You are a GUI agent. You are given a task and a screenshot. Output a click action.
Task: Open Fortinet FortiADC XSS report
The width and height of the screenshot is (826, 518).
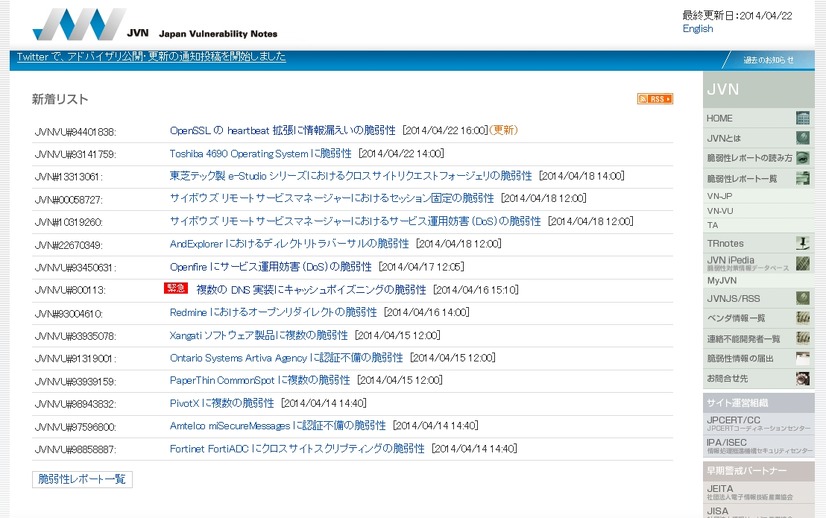point(297,448)
